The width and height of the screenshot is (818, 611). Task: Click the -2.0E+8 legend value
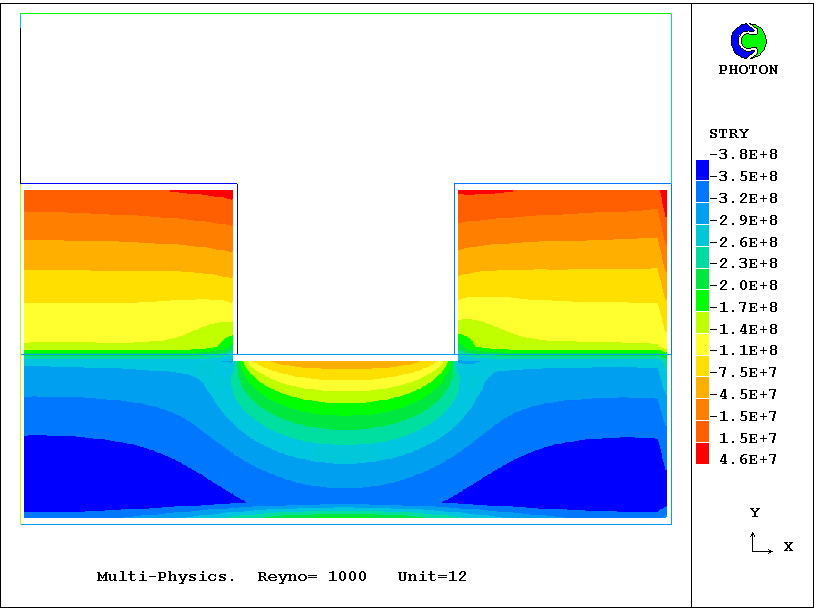pyautogui.click(x=743, y=286)
